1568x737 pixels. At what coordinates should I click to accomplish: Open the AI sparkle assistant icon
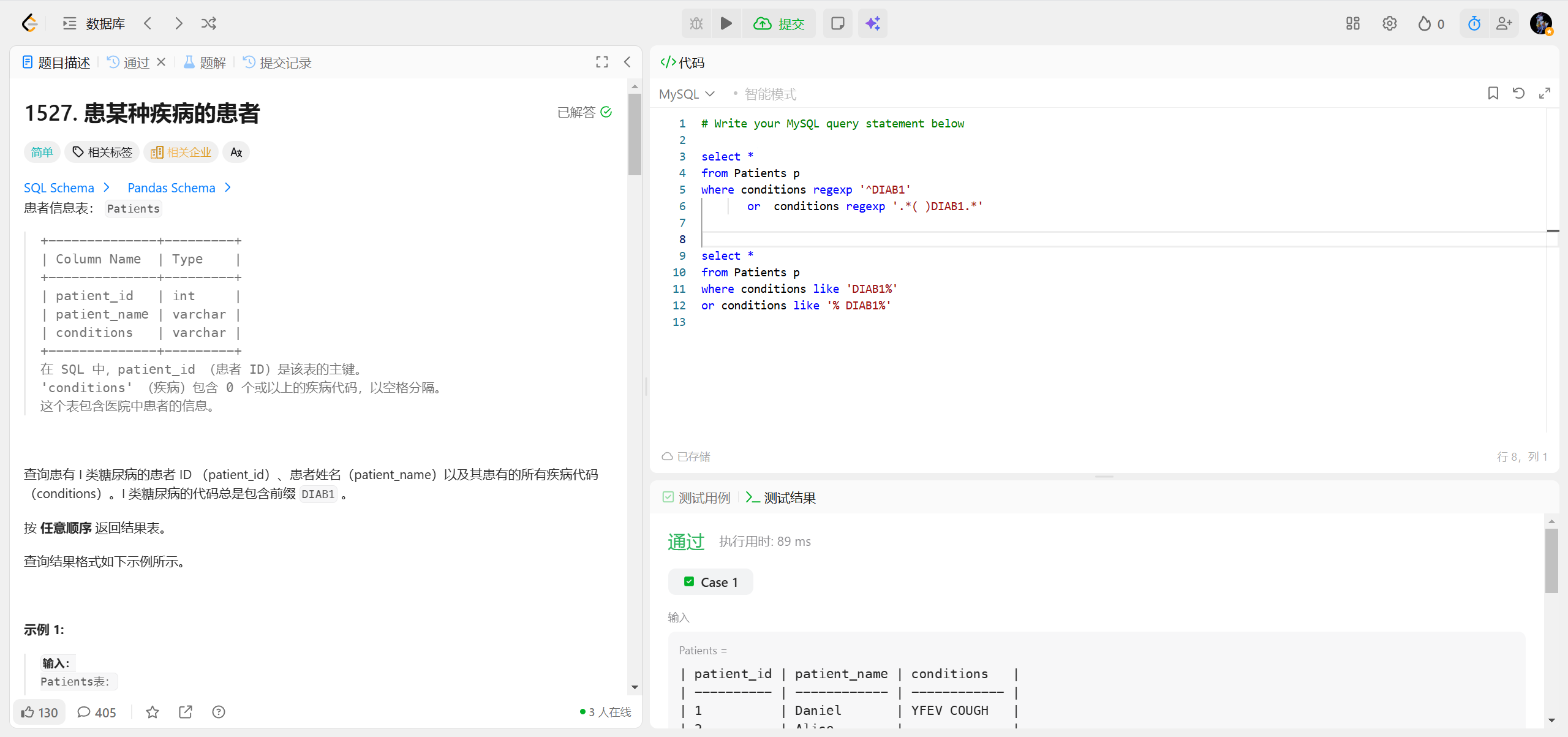click(x=872, y=23)
